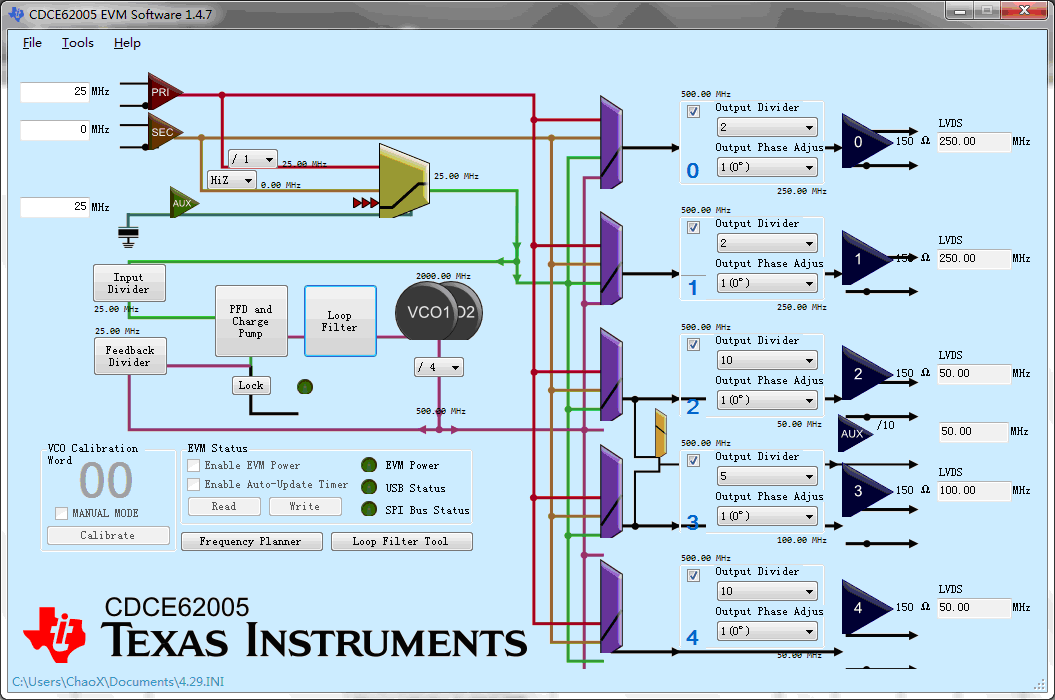Click the Feedback Divider block

(131, 356)
